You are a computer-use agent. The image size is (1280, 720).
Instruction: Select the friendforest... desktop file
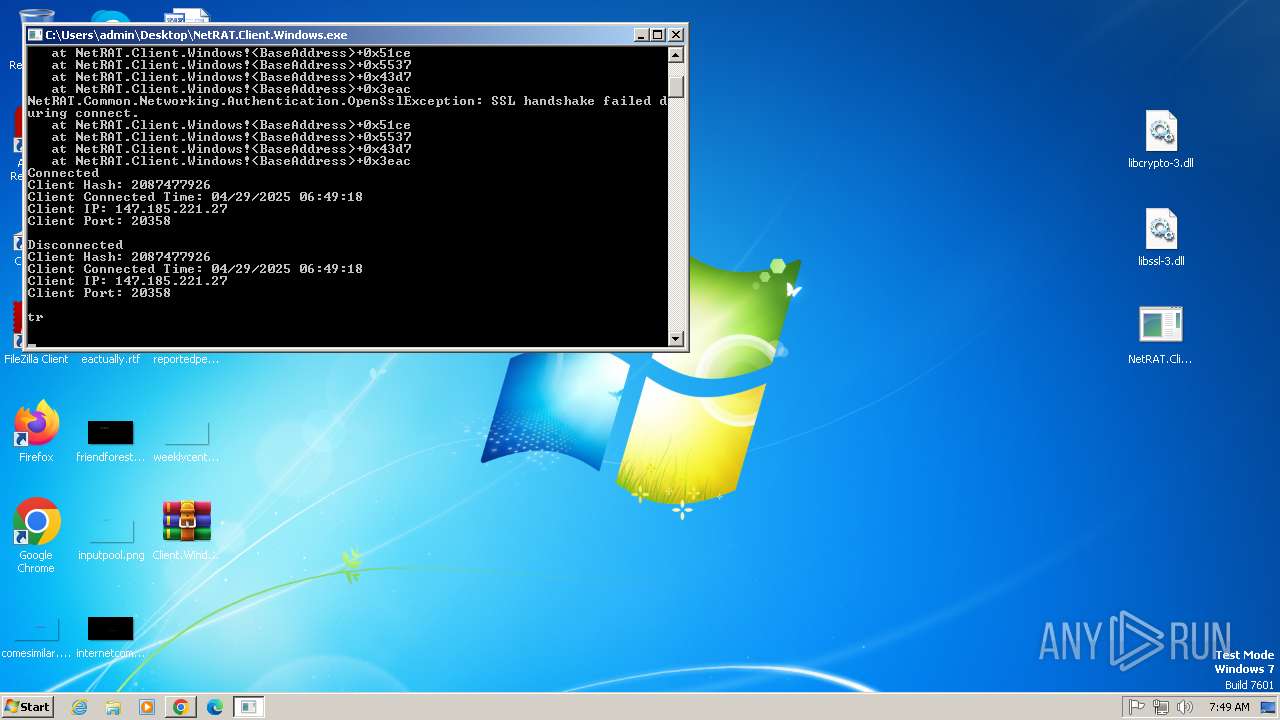click(110, 440)
